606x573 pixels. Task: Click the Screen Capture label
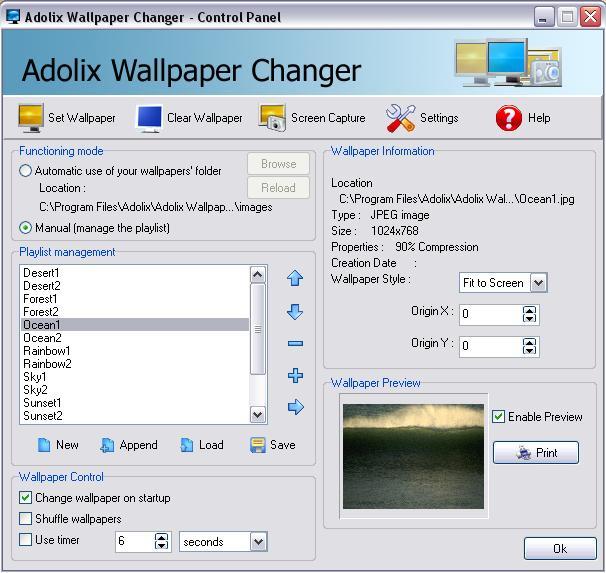coord(328,118)
